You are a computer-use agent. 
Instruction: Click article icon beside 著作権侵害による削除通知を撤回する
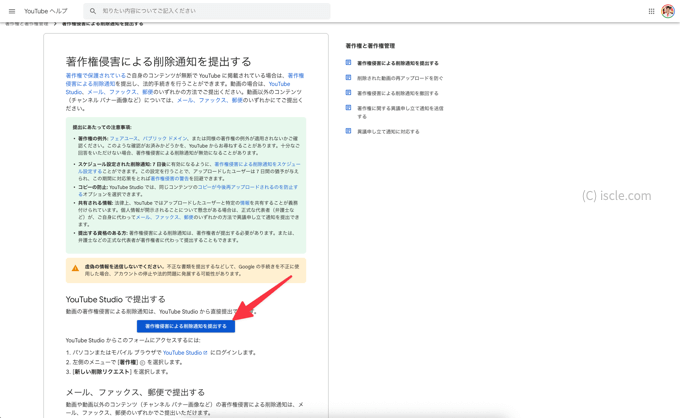pyautogui.click(x=349, y=93)
